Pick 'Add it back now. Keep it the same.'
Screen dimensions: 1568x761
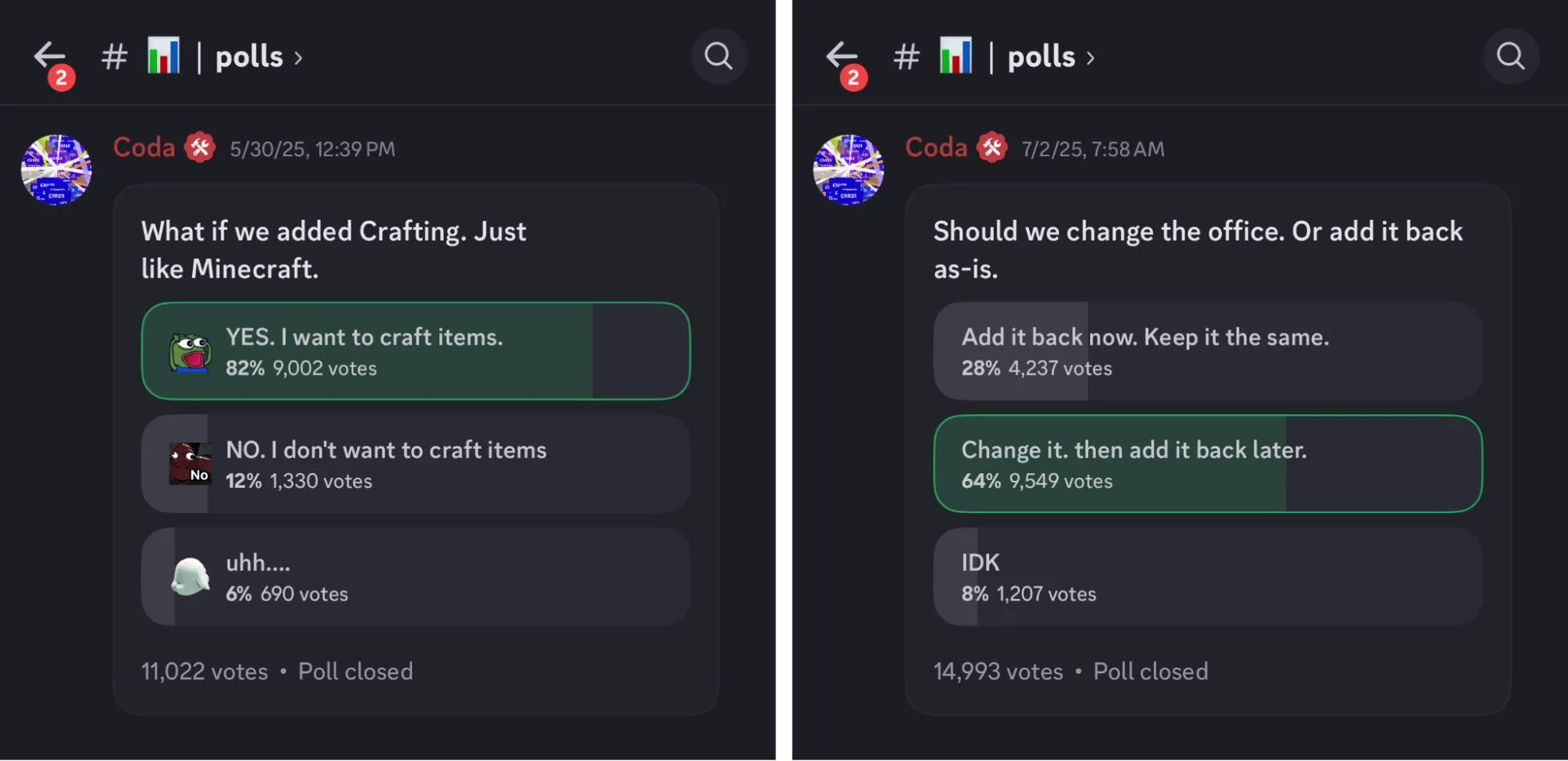coord(1208,351)
